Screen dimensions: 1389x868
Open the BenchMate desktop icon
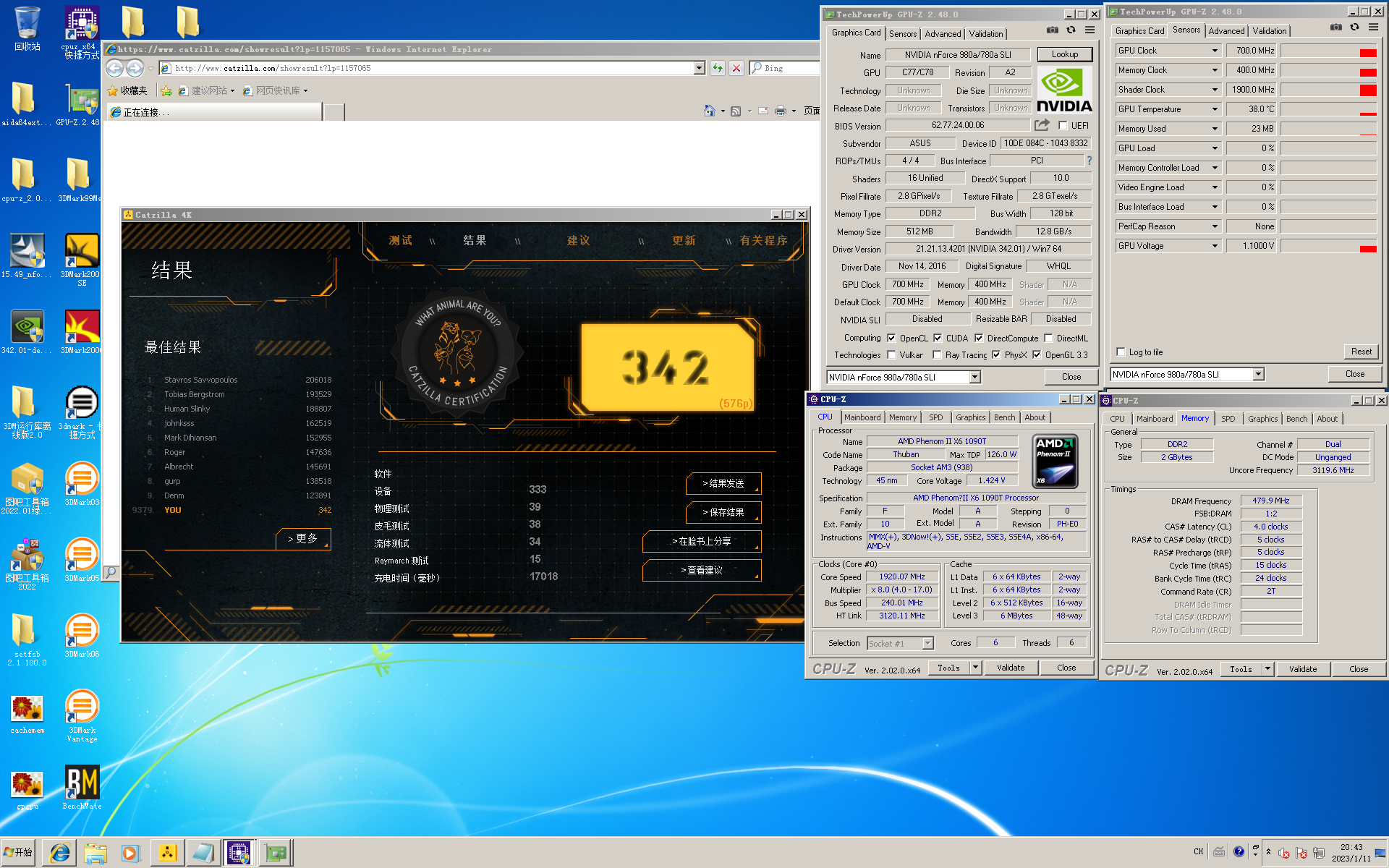(82, 787)
